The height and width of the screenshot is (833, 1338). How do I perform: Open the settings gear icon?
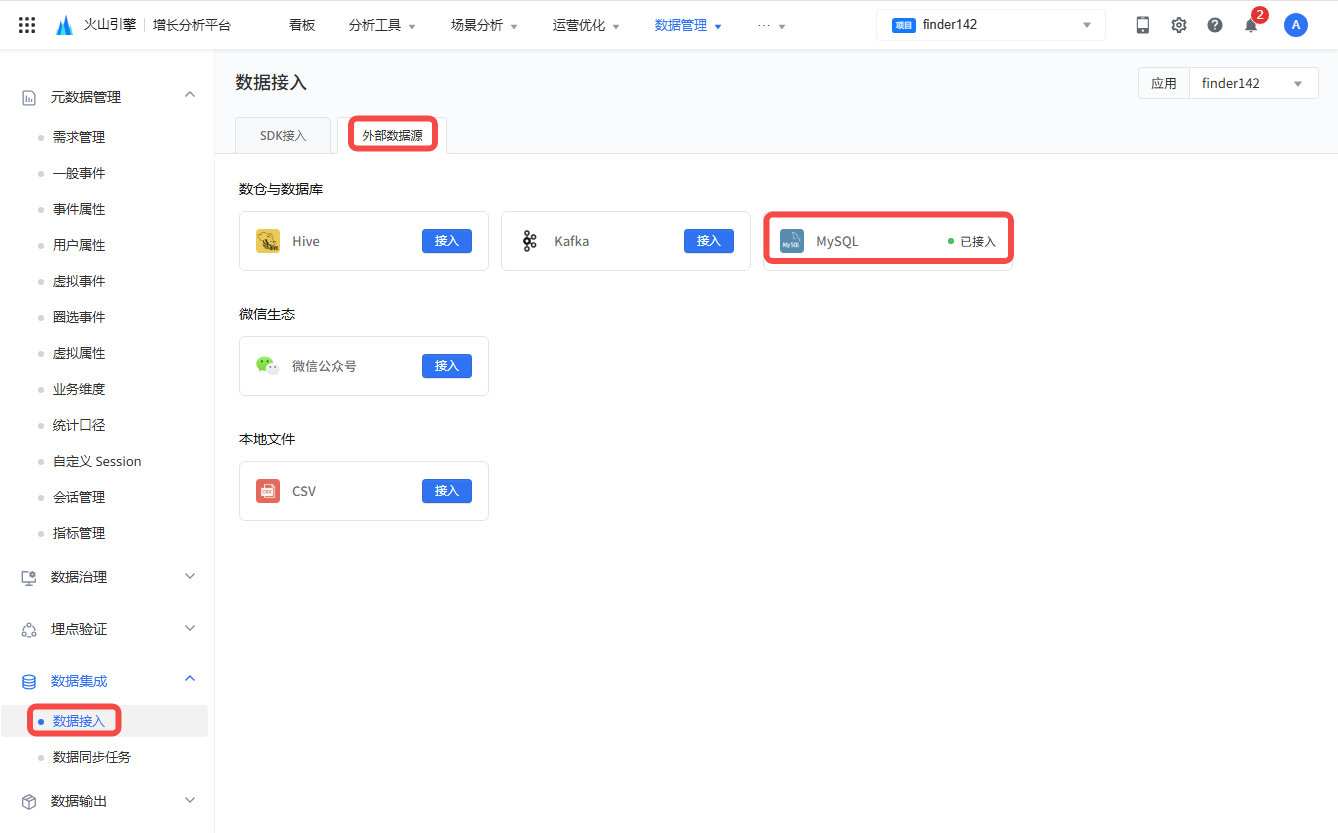(1179, 25)
